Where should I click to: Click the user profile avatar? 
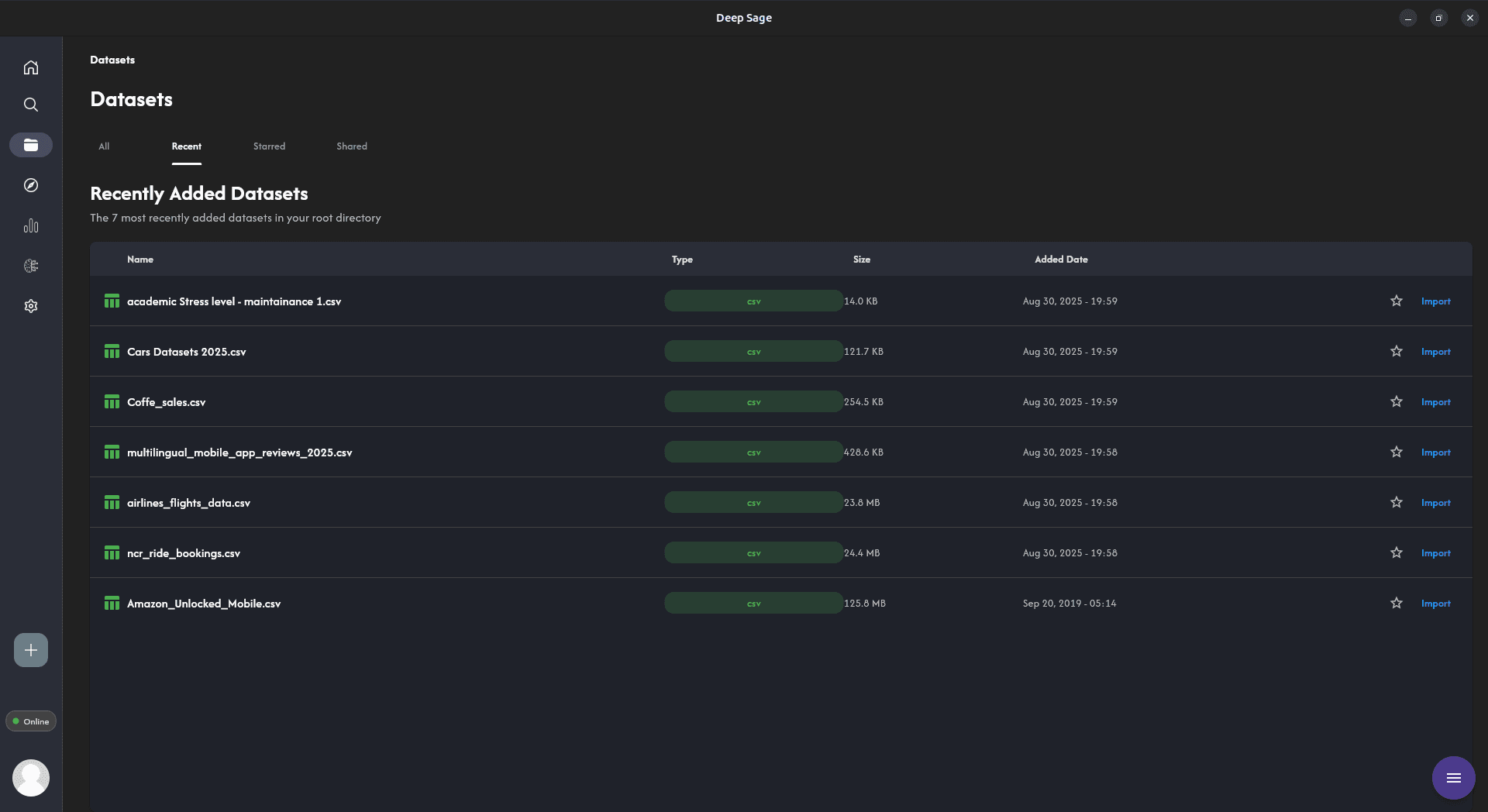click(x=31, y=777)
